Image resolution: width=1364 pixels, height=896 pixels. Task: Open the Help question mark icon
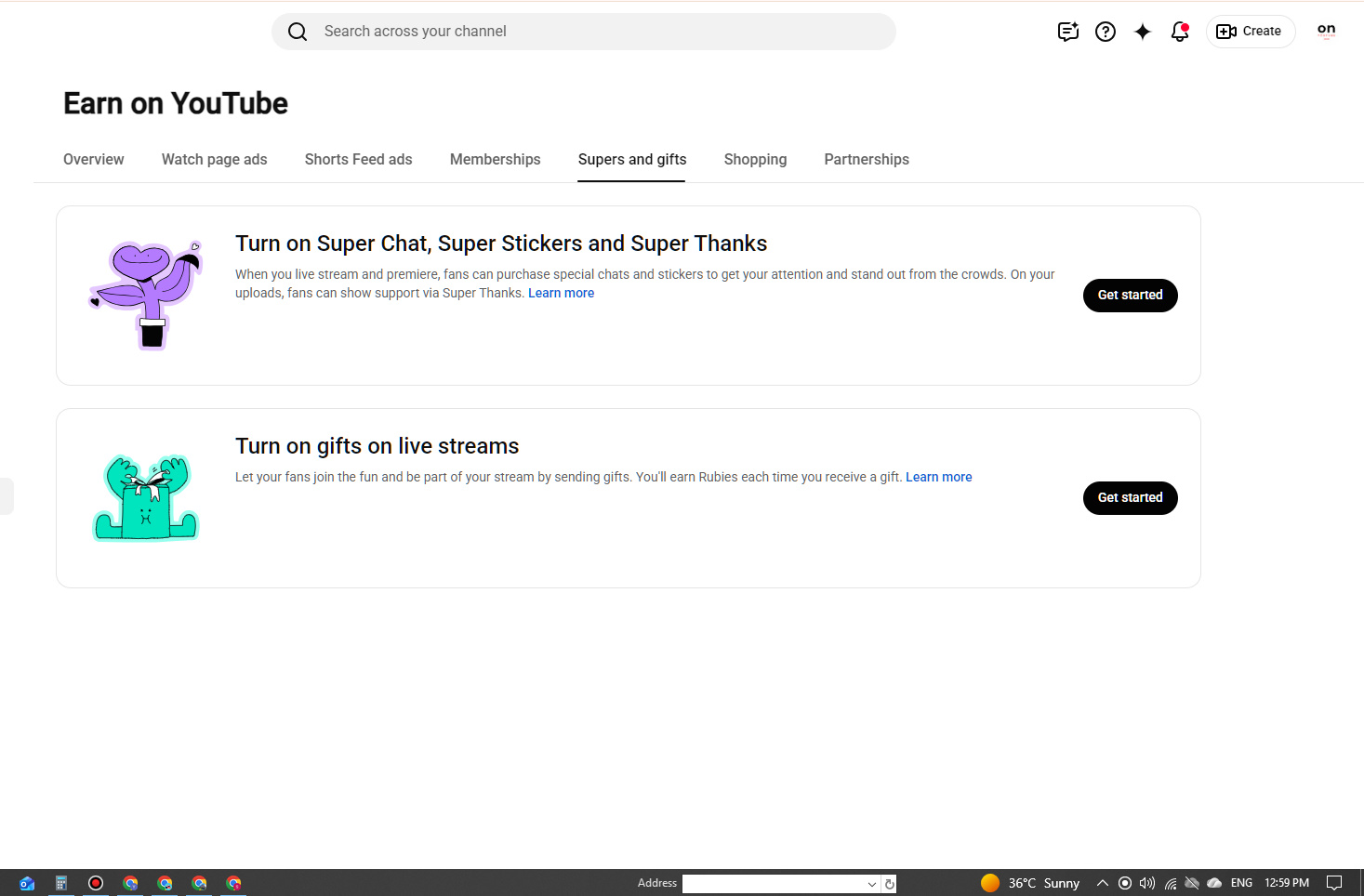point(1106,32)
